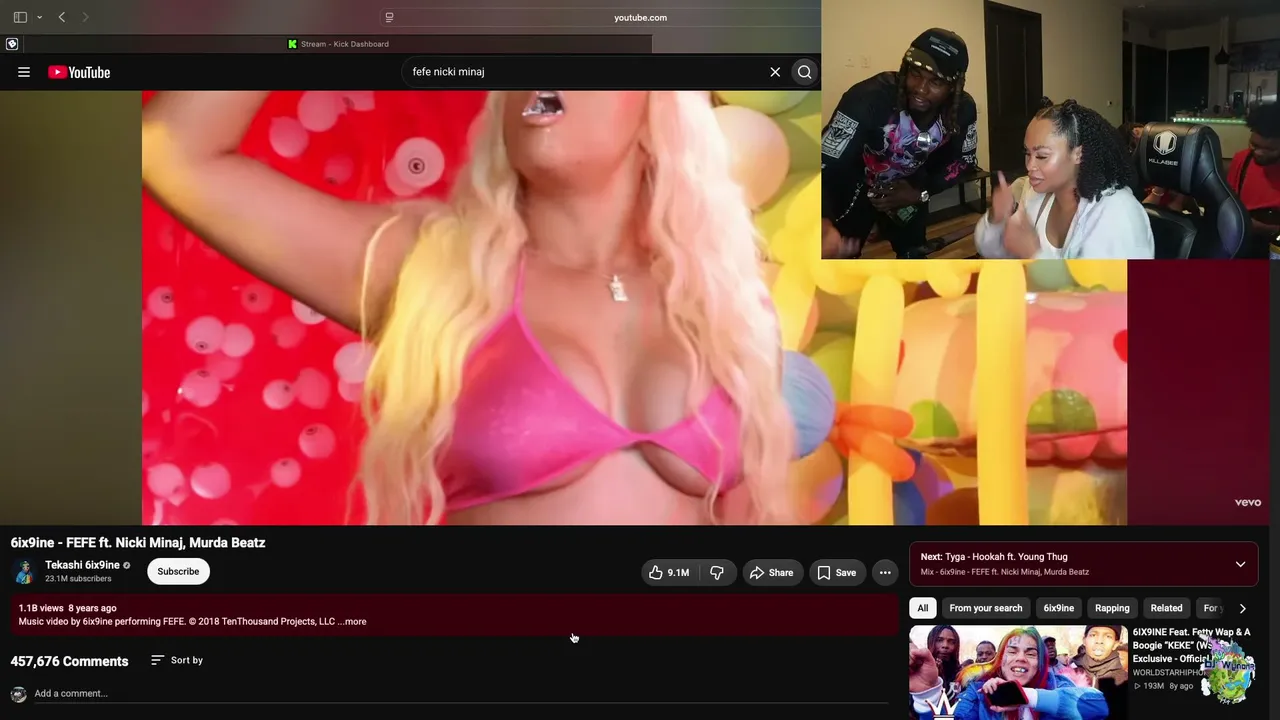Viewport: 1280px width, 720px height.
Task: Select the 'Rapping' filter chip
Action: coord(1112,608)
